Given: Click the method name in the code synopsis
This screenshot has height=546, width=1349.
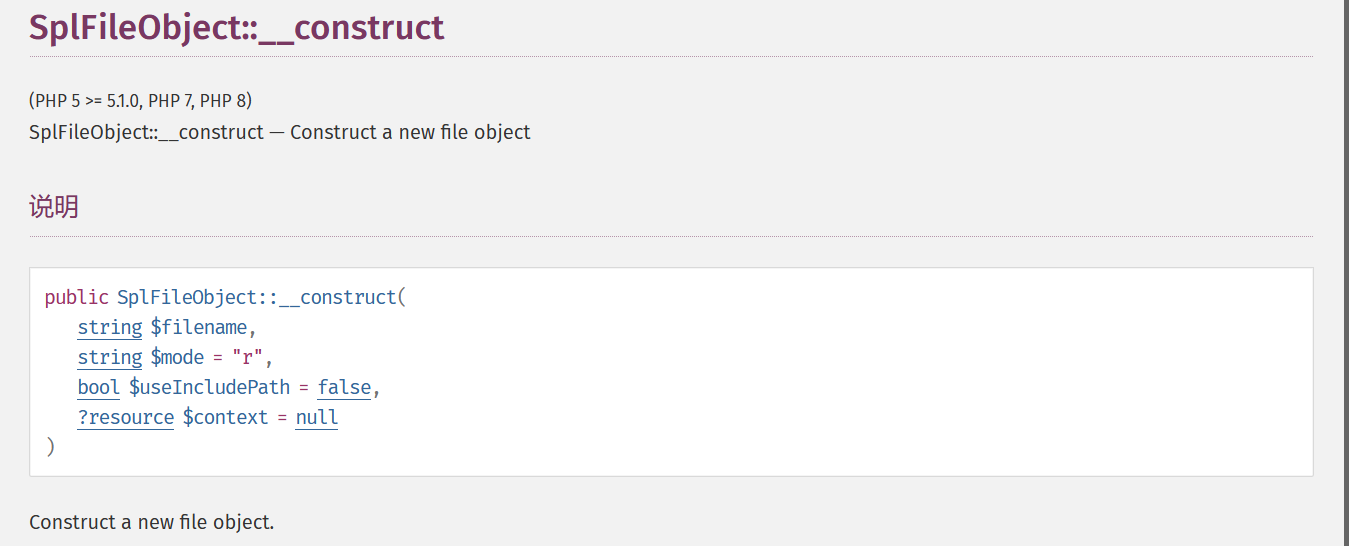Looking at the screenshot, I should [257, 298].
